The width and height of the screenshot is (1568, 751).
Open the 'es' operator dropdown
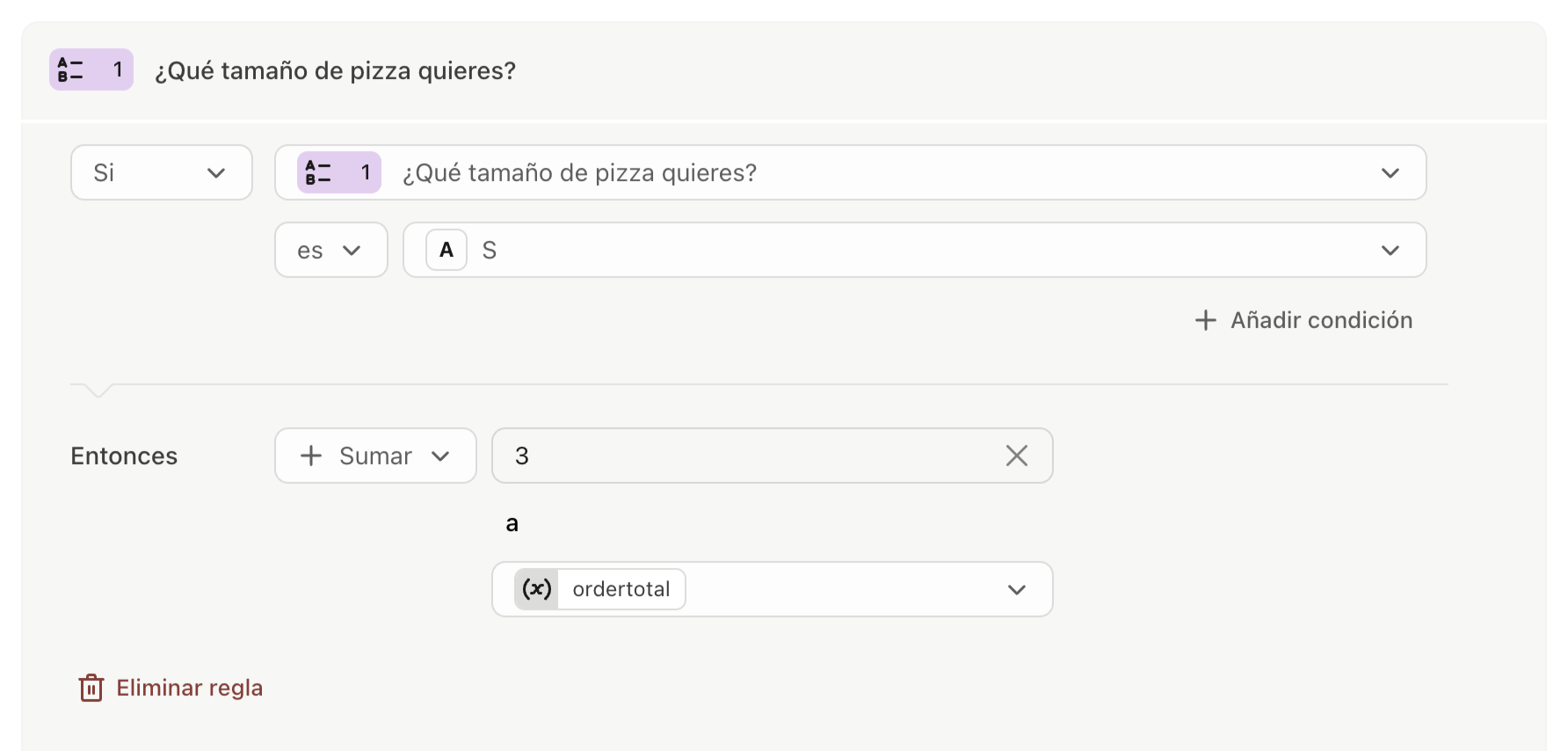pyautogui.click(x=330, y=250)
